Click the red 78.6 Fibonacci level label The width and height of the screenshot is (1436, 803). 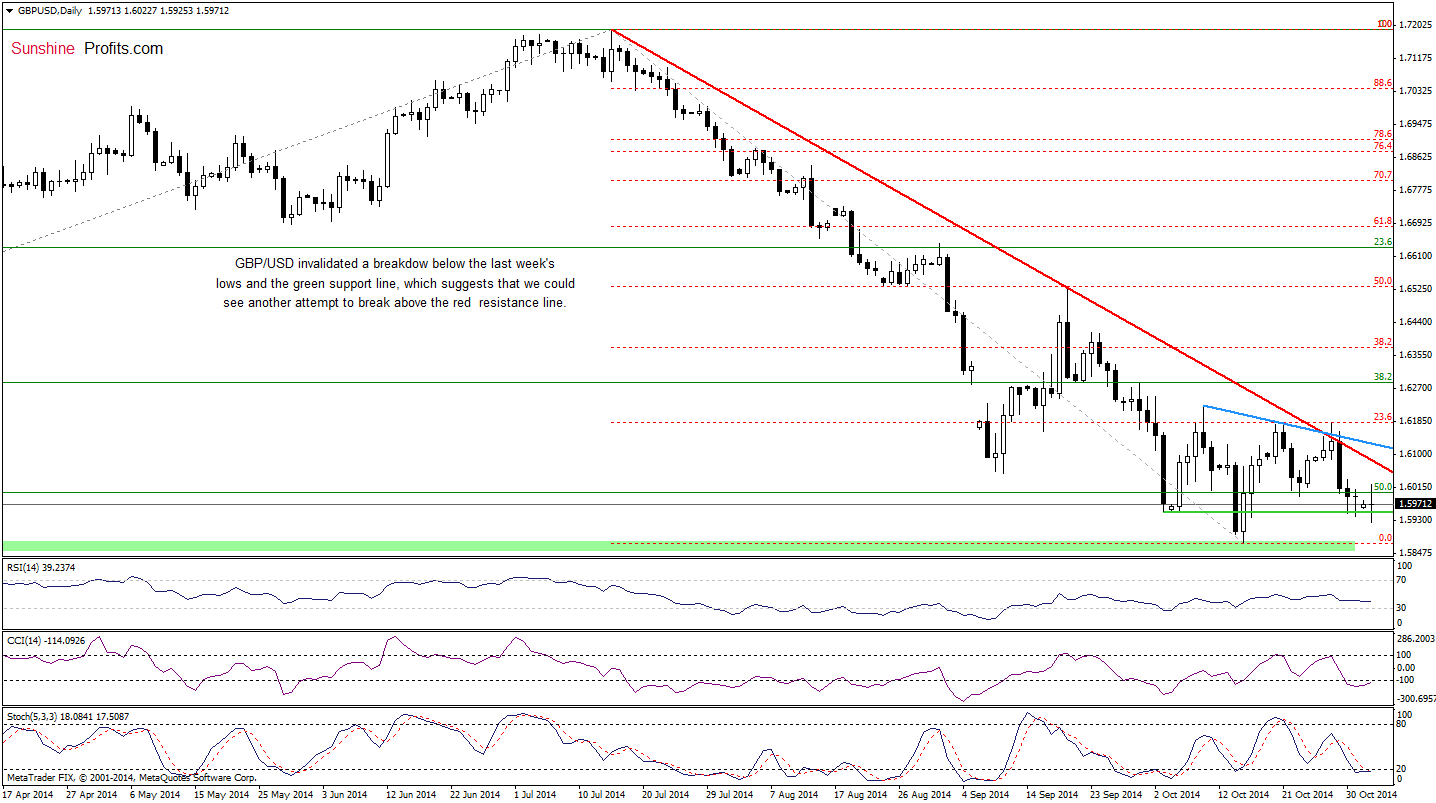coord(1382,134)
